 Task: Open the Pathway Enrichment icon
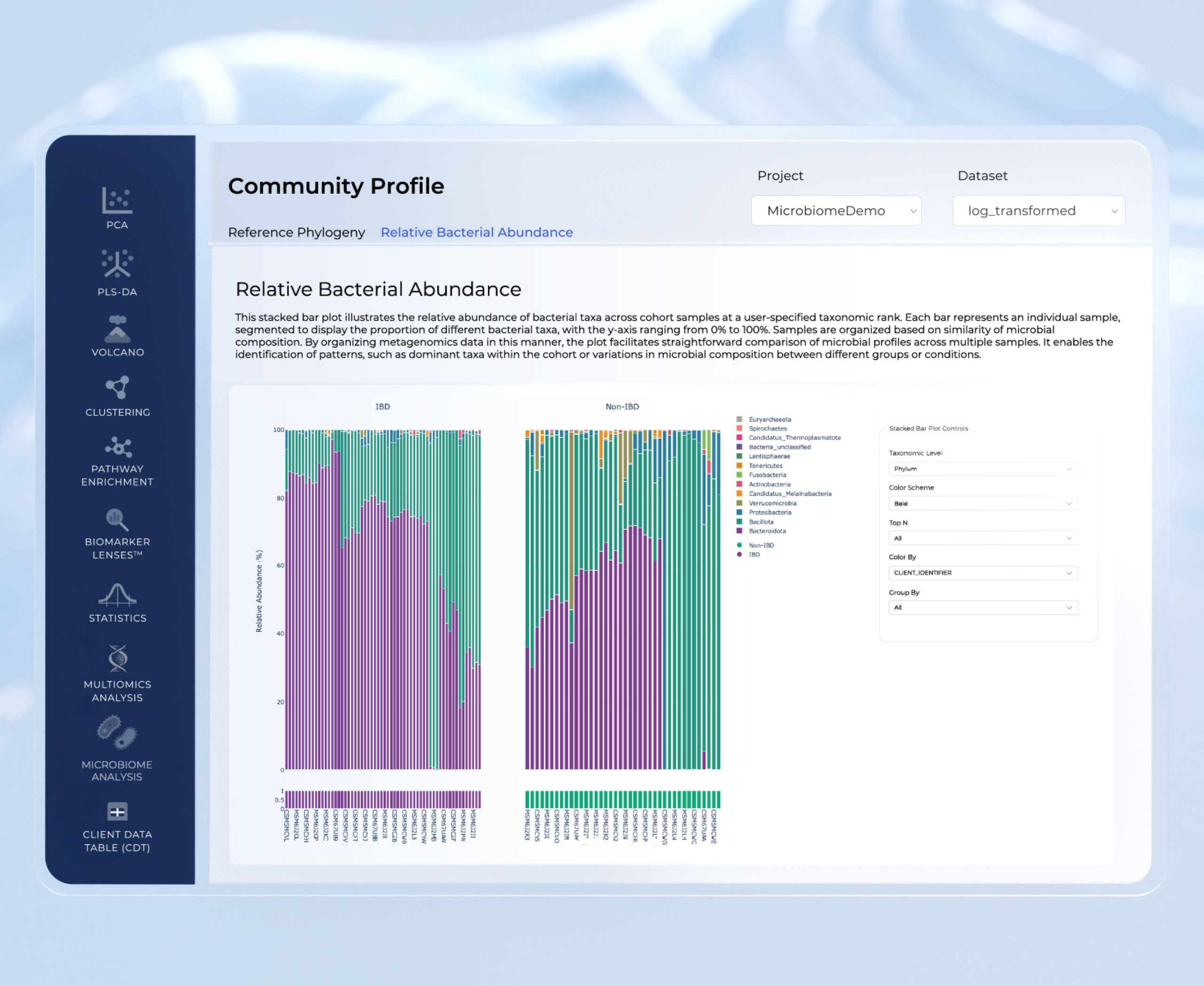point(118,447)
